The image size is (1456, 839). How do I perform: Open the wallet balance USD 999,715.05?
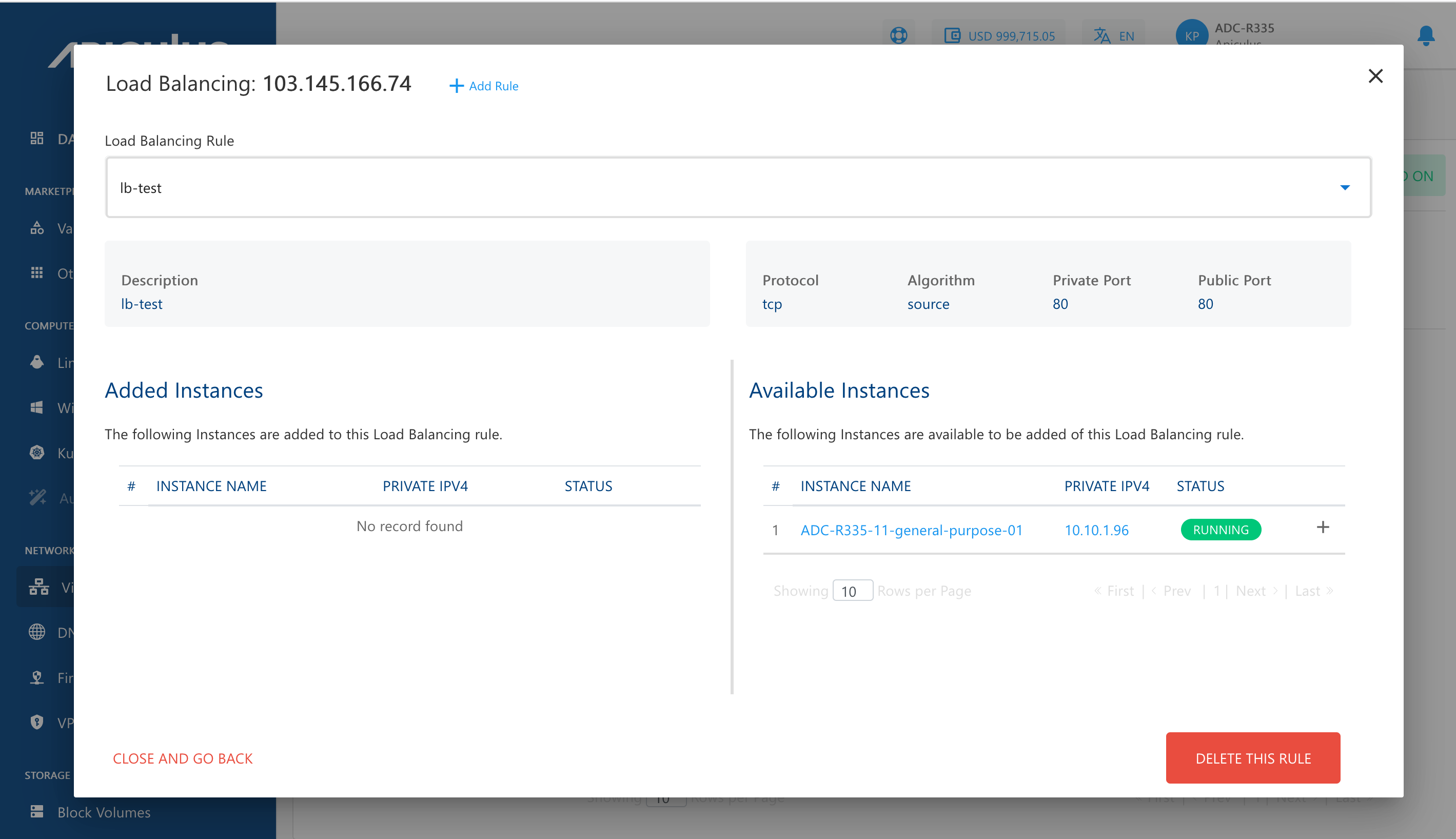[999, 36]
